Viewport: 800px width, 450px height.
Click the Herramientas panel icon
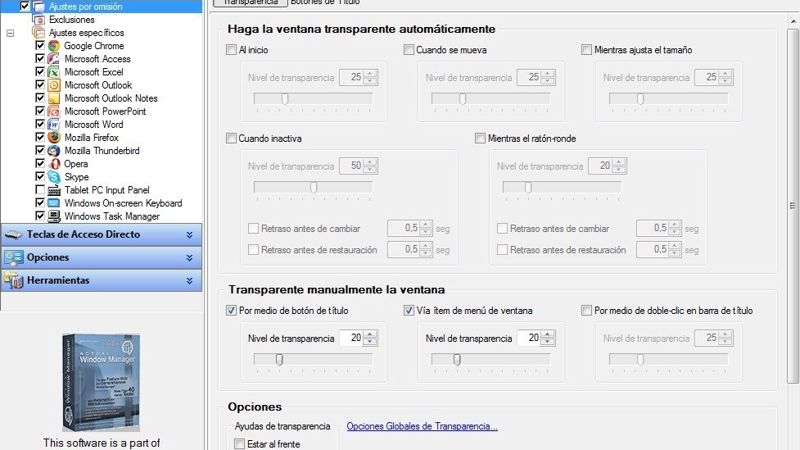tap(14, 281)
